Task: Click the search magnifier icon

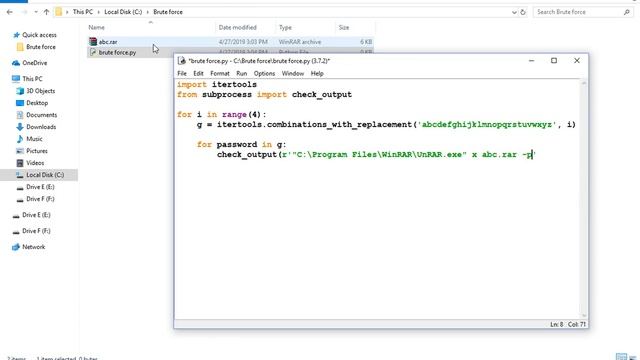Action: tap(627, 12)
